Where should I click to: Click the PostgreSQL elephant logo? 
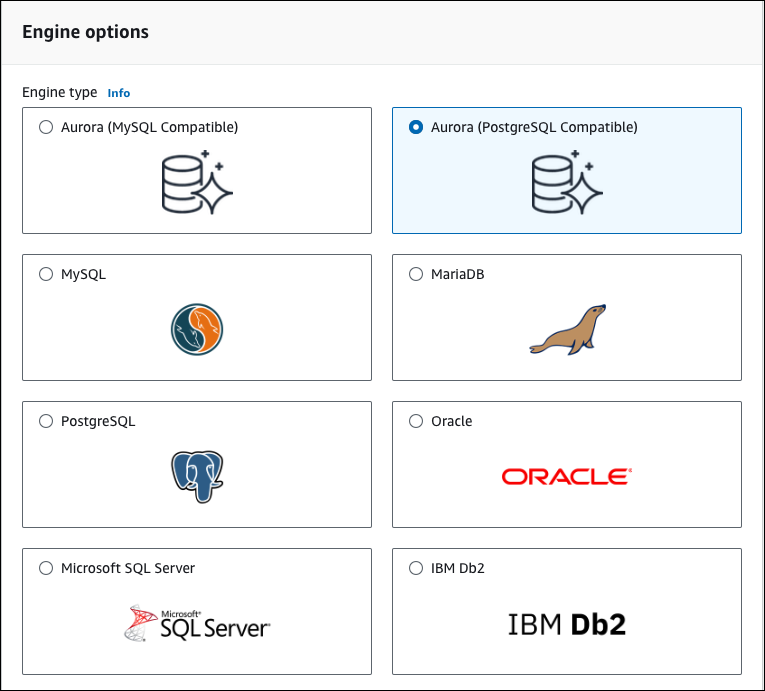197,476
